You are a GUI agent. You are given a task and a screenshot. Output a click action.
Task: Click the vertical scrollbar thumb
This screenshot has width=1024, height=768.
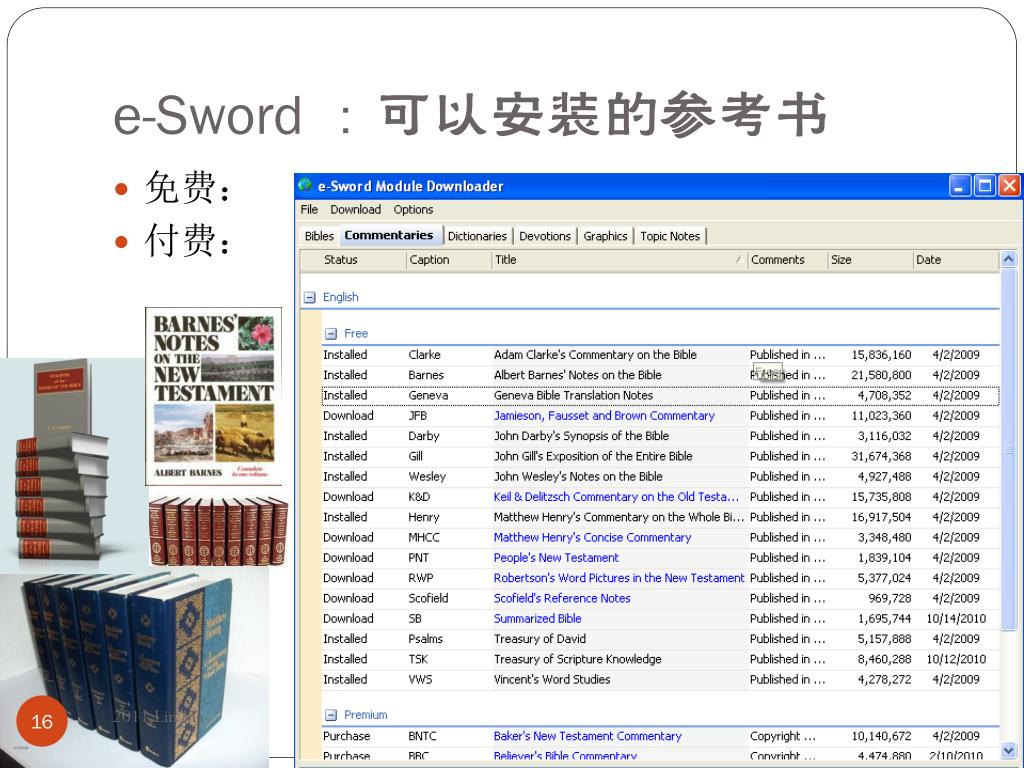1008,449
